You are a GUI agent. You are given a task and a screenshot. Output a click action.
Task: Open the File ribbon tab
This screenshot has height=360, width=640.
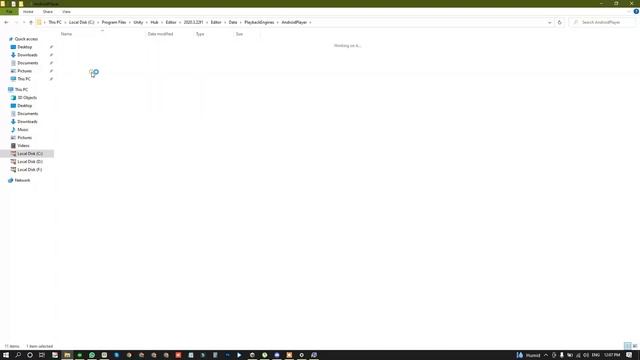point(9,12)
